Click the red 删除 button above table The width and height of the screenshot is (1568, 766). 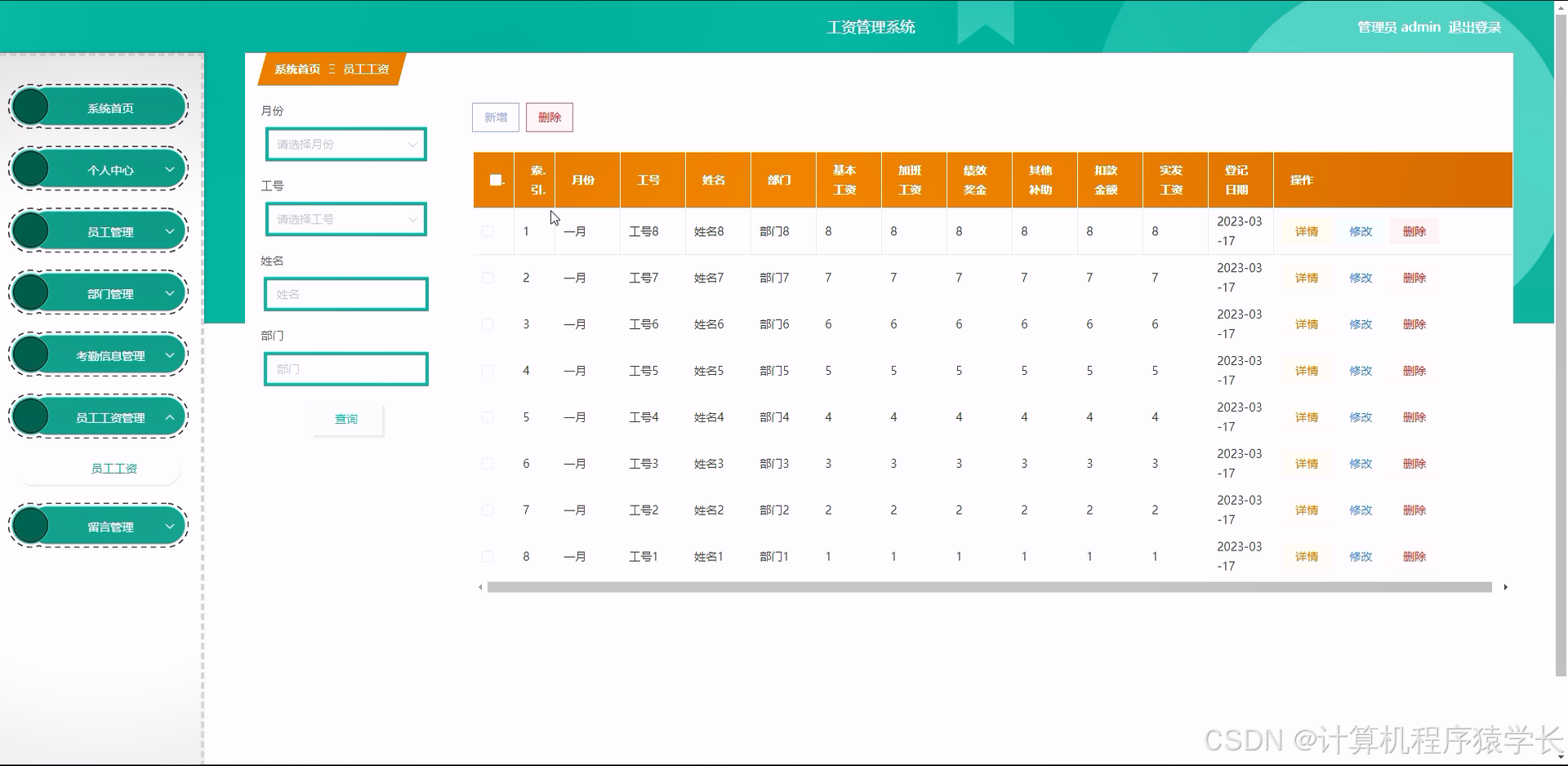point(550,118)
